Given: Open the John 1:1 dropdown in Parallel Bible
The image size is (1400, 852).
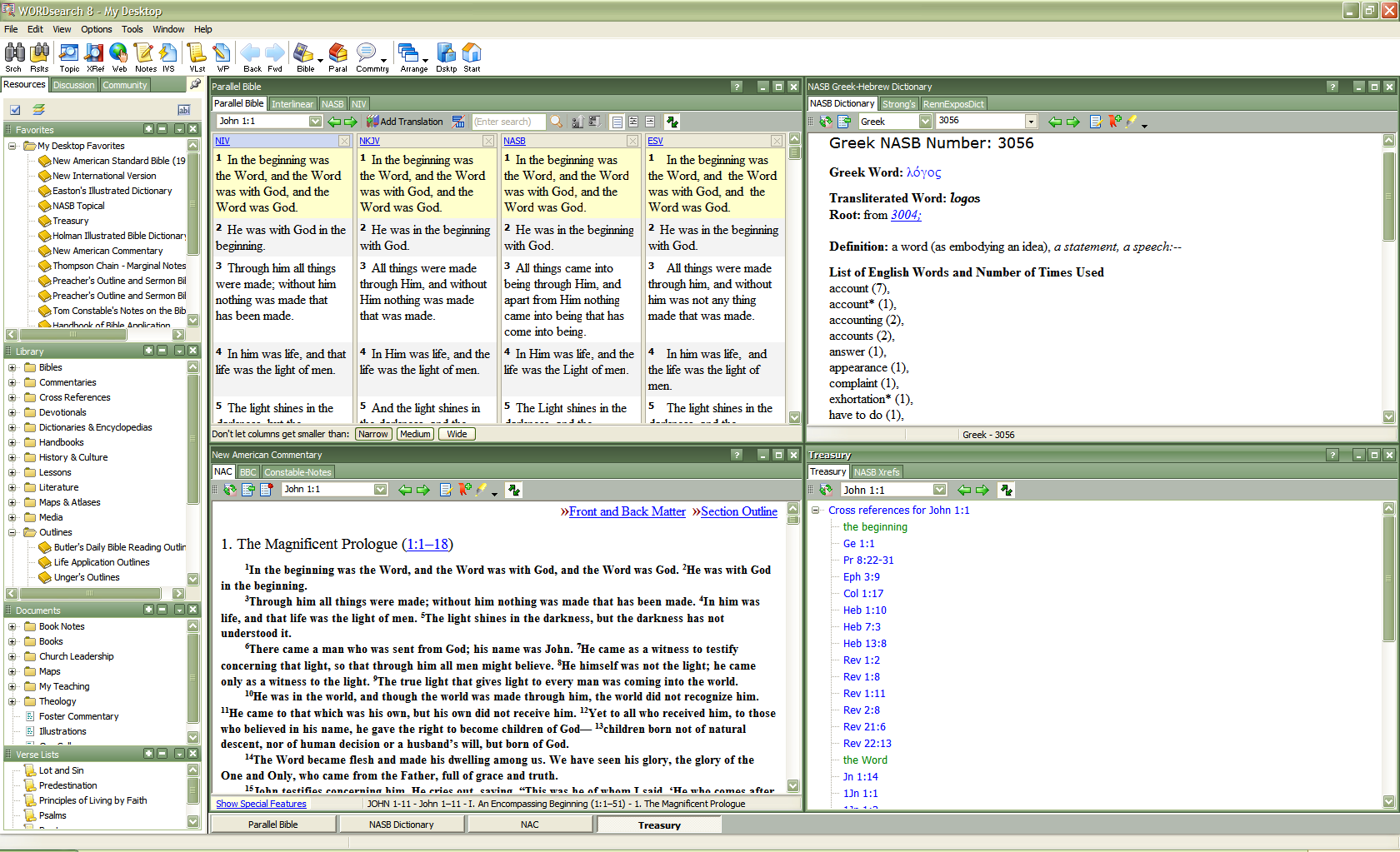Looking at the screenshot, I should point(315,122).
